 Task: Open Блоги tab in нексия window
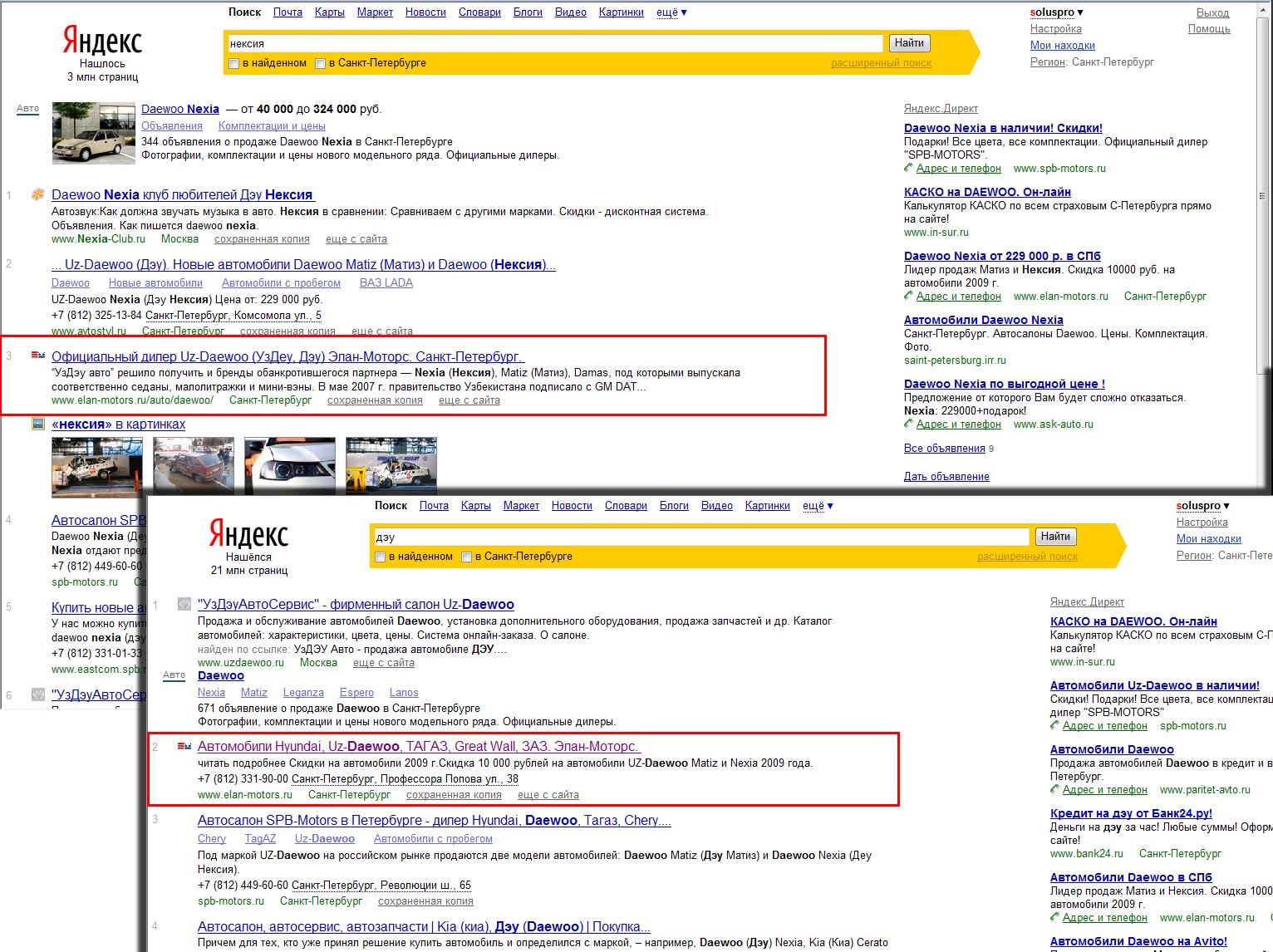528,12
